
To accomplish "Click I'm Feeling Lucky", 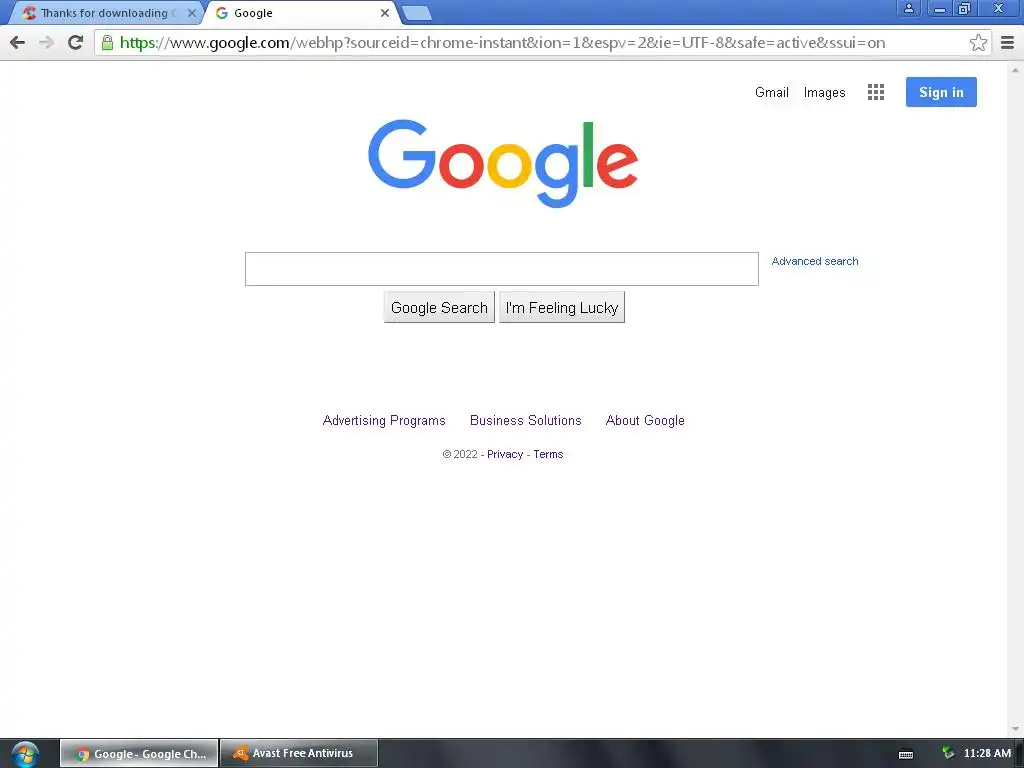I will [x=562, y=308].
